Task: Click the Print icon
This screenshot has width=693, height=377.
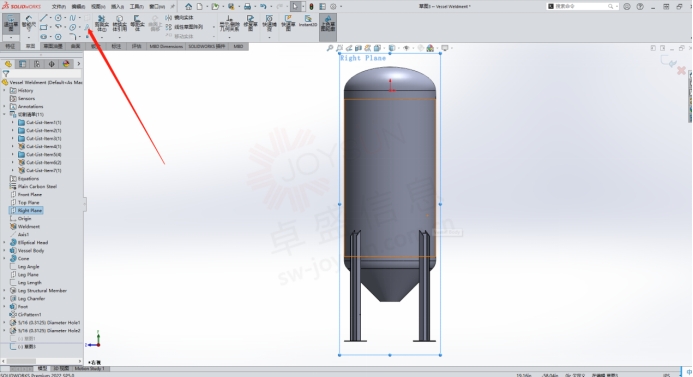Action: (x=248, y=7)
